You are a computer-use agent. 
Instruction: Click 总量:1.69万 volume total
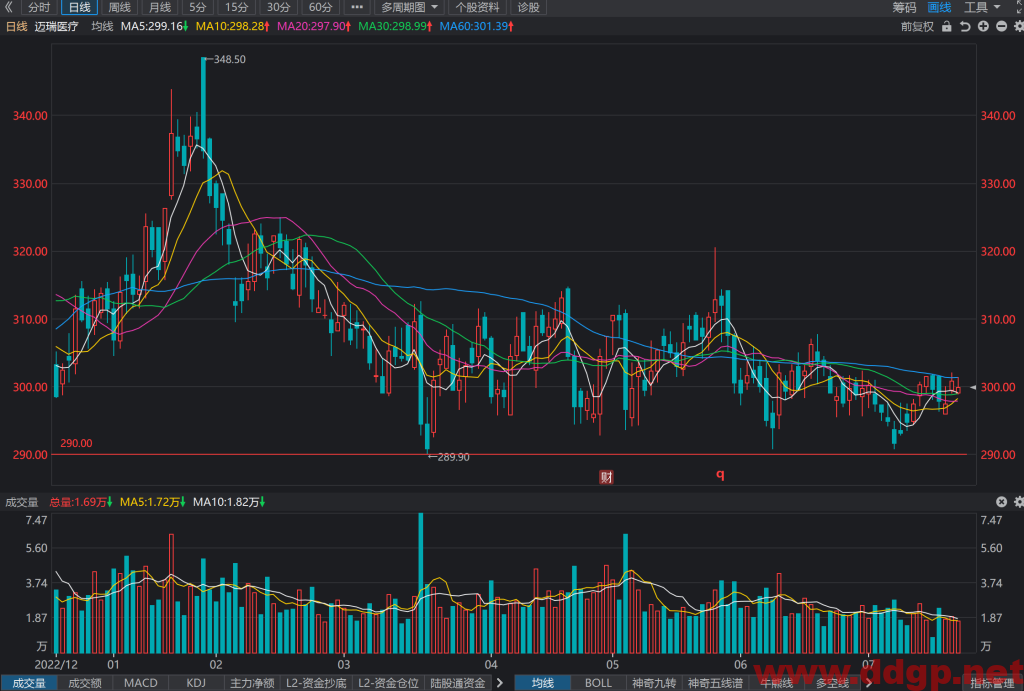click(80, 502)
